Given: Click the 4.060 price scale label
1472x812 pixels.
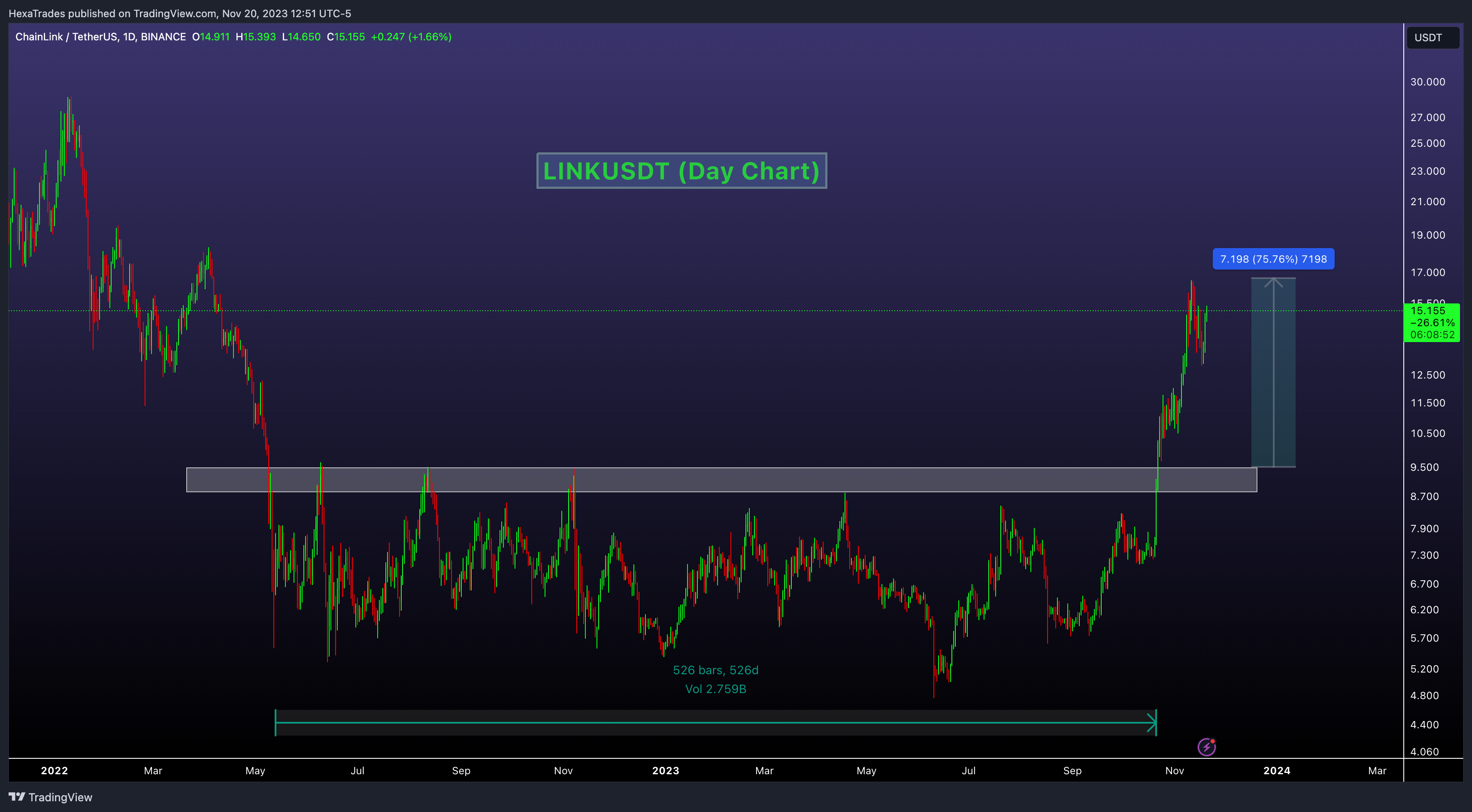Looking at the screenshot, I should [1424, 751].
